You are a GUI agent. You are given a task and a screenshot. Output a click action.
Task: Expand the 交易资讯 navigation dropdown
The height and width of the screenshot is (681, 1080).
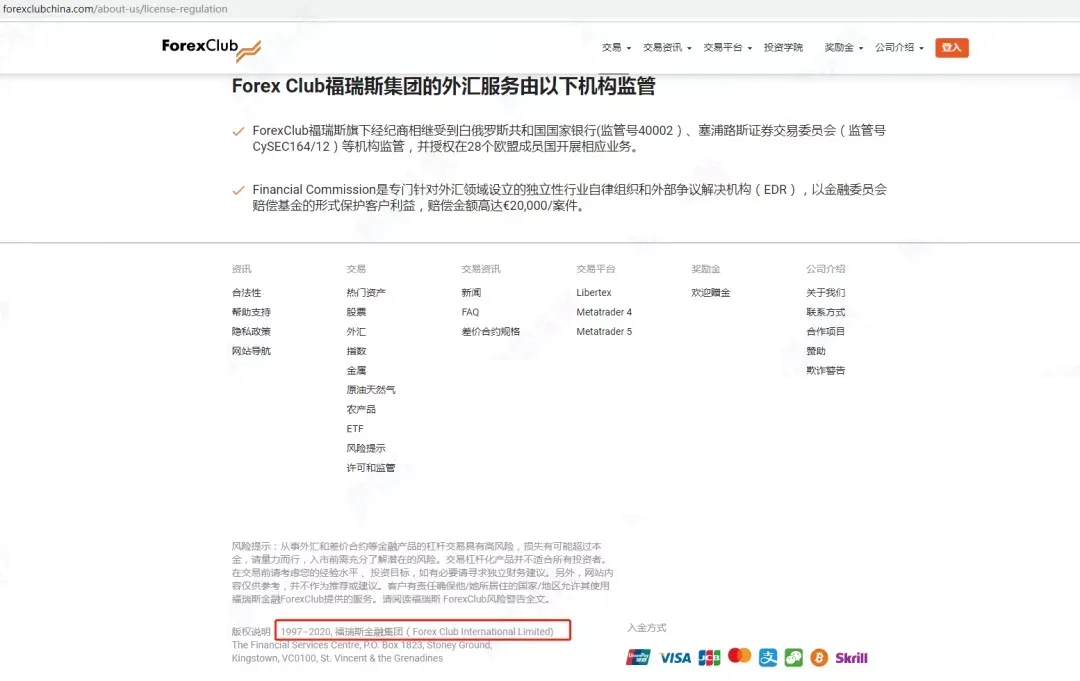tap(667, 48)
